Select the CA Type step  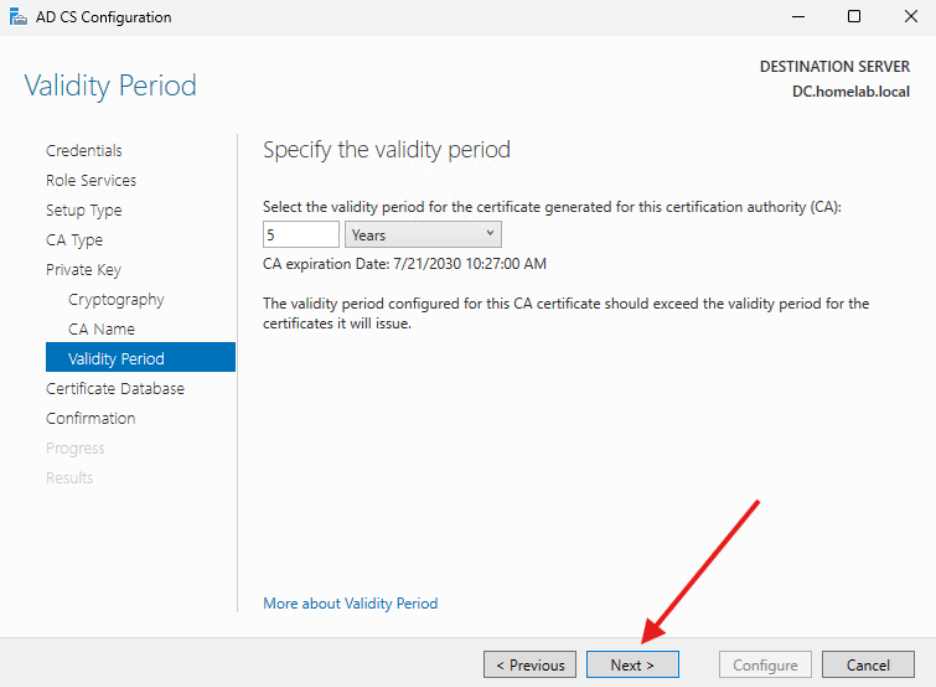click(x=74, y=240)
